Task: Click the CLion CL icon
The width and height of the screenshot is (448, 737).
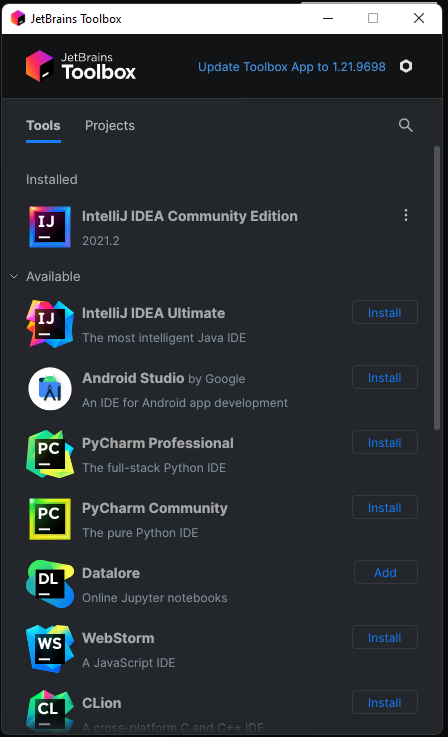Action: click(x=50, y=711)
